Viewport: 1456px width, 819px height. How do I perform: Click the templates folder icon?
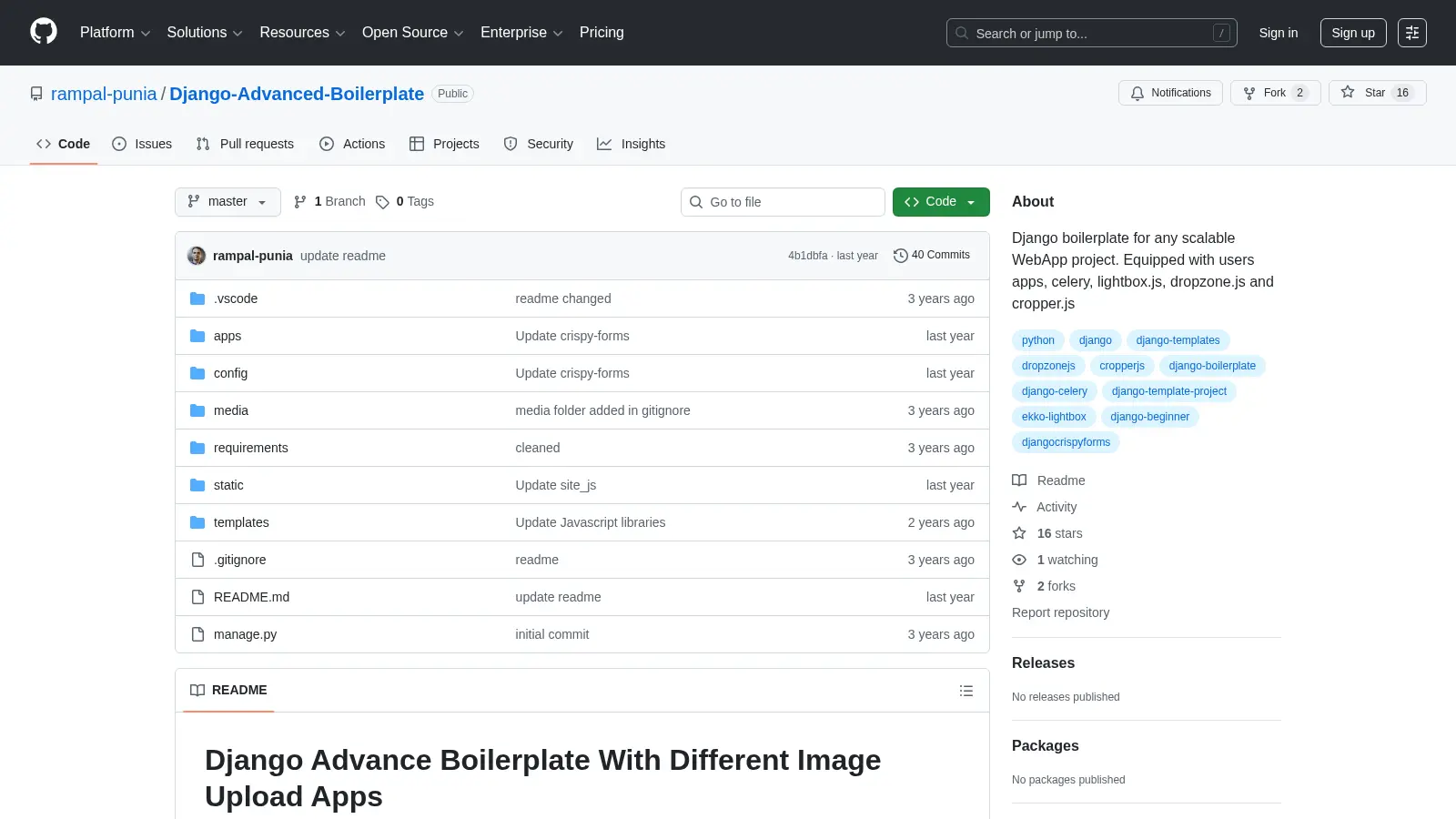[x=197, y=522]
